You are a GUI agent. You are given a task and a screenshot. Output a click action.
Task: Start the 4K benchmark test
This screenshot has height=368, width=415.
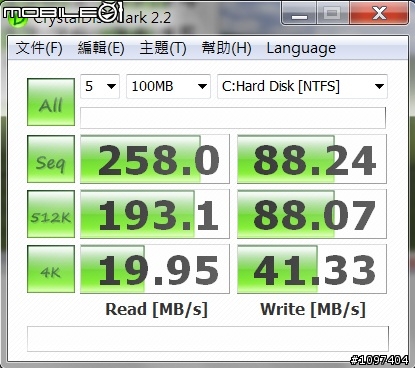tap(51, 269)
